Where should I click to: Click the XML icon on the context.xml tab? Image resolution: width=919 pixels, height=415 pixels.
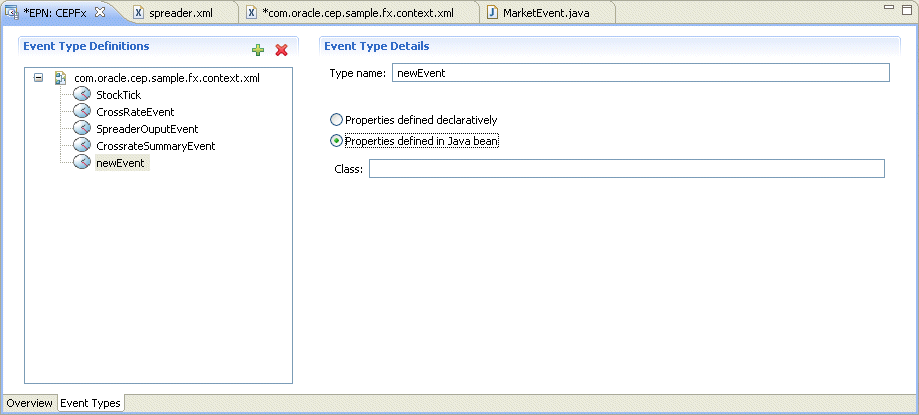[251, 13]
